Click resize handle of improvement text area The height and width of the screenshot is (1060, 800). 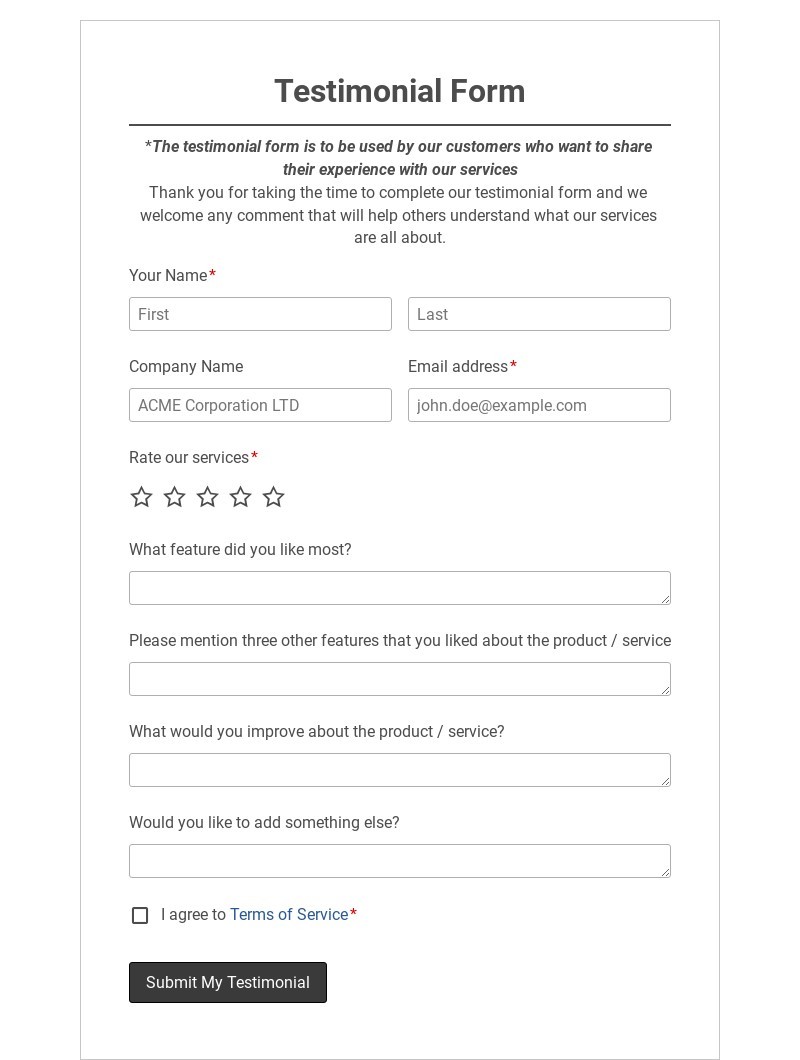665,781
